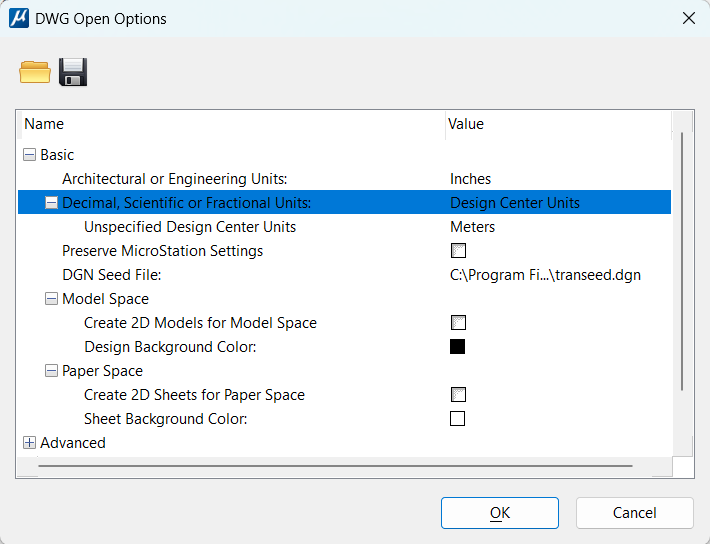This screenshot has width=710, height=544.
Task: Pick the Sheet Background Color white swatch
Action: click(458, 419)
